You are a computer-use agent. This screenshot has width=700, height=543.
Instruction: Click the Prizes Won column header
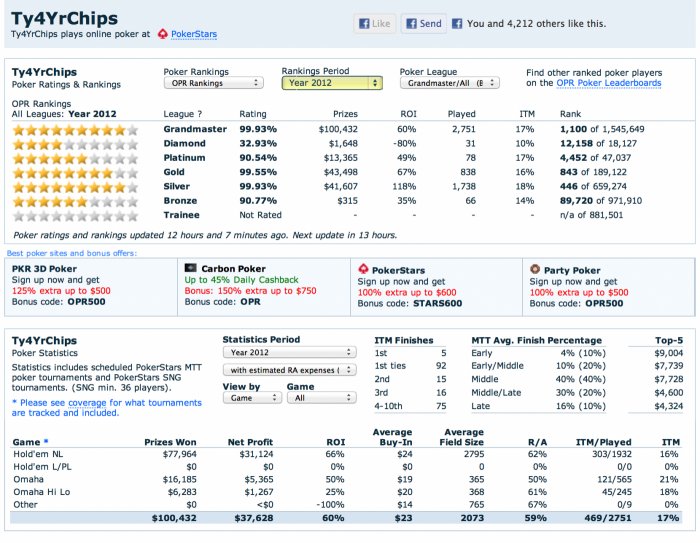click(170, 442)
